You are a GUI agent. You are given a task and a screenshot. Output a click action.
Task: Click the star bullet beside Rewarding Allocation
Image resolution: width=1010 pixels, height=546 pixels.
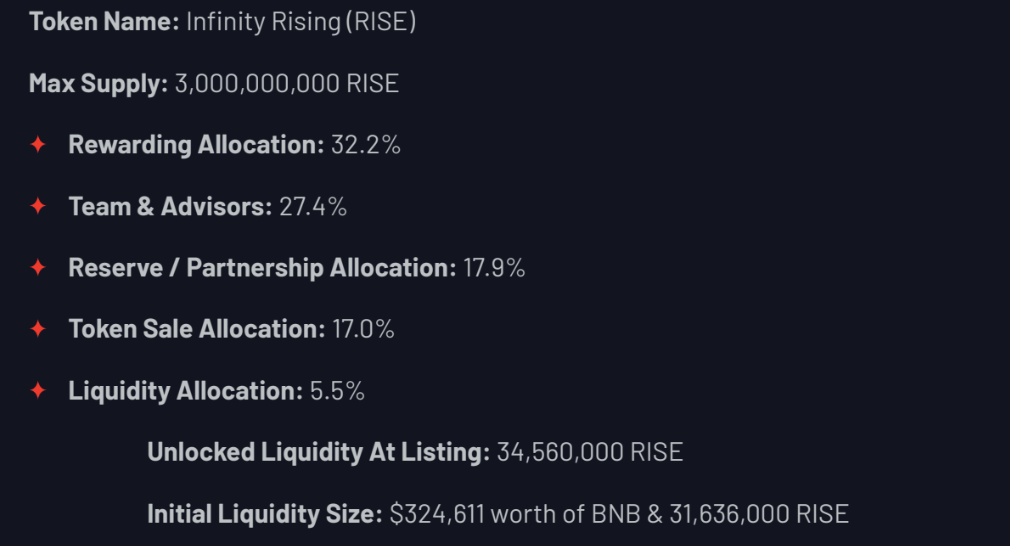(x=38, y=145)
